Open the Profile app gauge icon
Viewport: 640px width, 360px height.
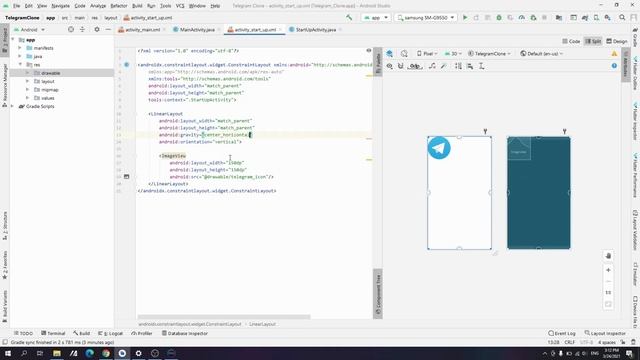[x=522, y=18]
